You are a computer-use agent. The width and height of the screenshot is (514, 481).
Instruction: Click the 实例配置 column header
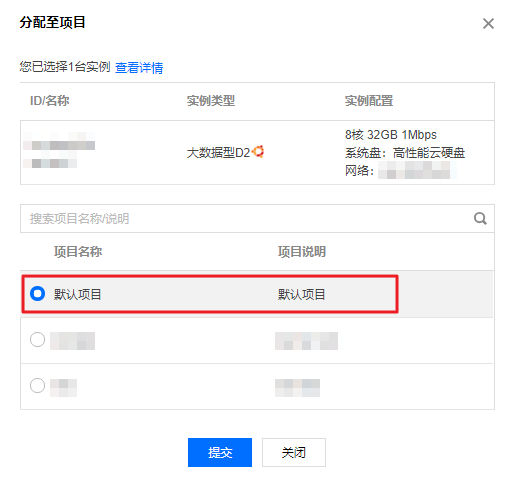(369, 101)
